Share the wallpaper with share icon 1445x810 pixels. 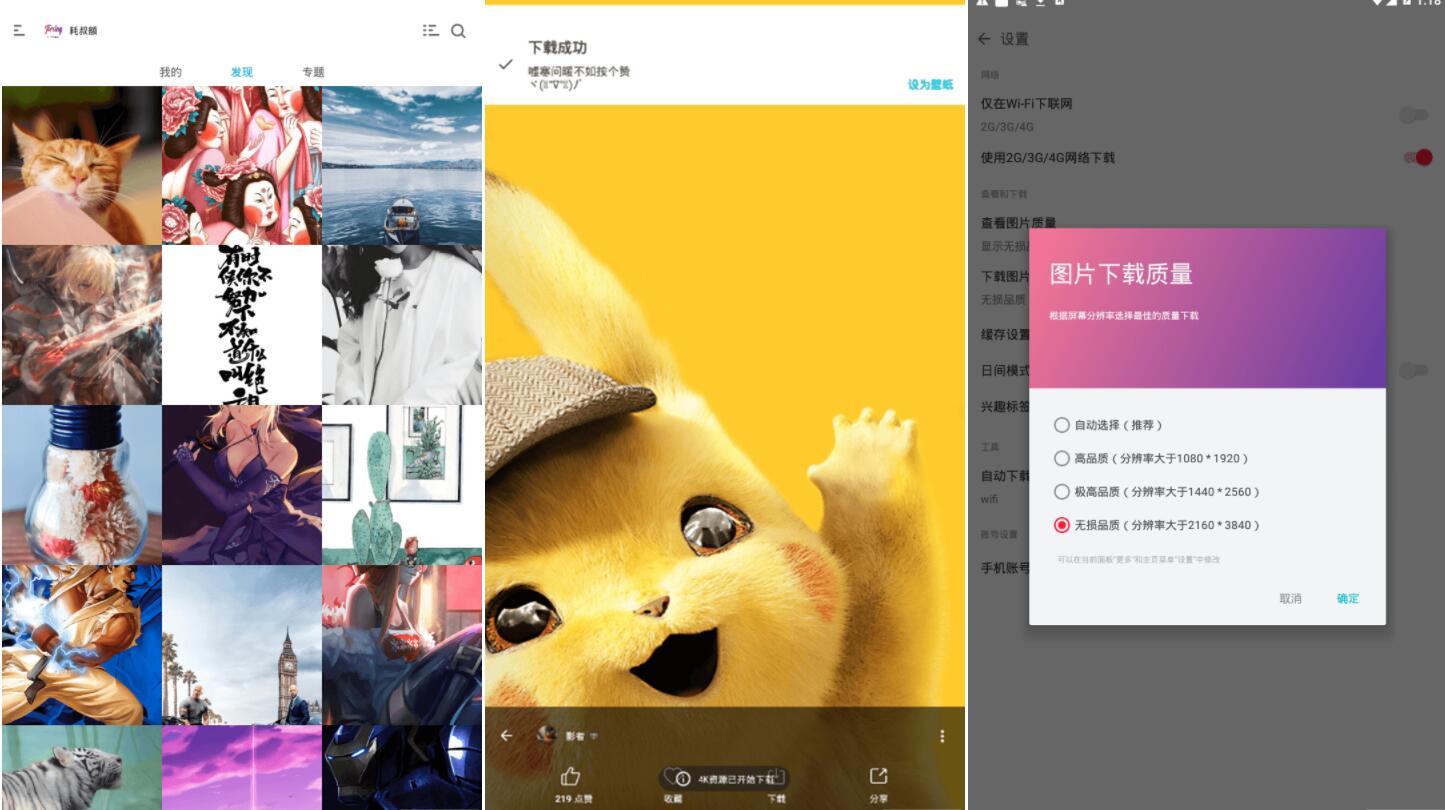(x=878, y=776)
